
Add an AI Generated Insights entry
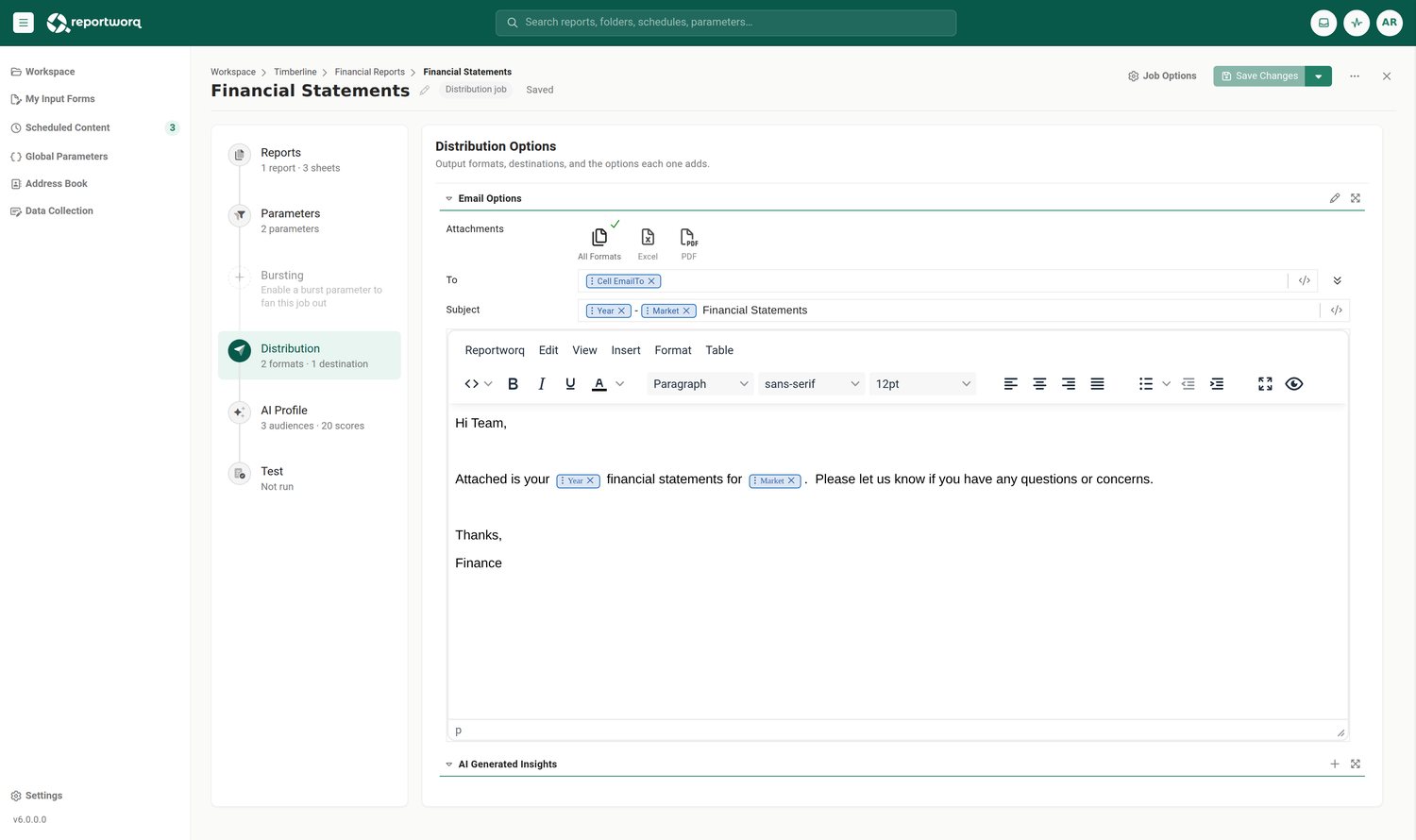(1335, 764)
